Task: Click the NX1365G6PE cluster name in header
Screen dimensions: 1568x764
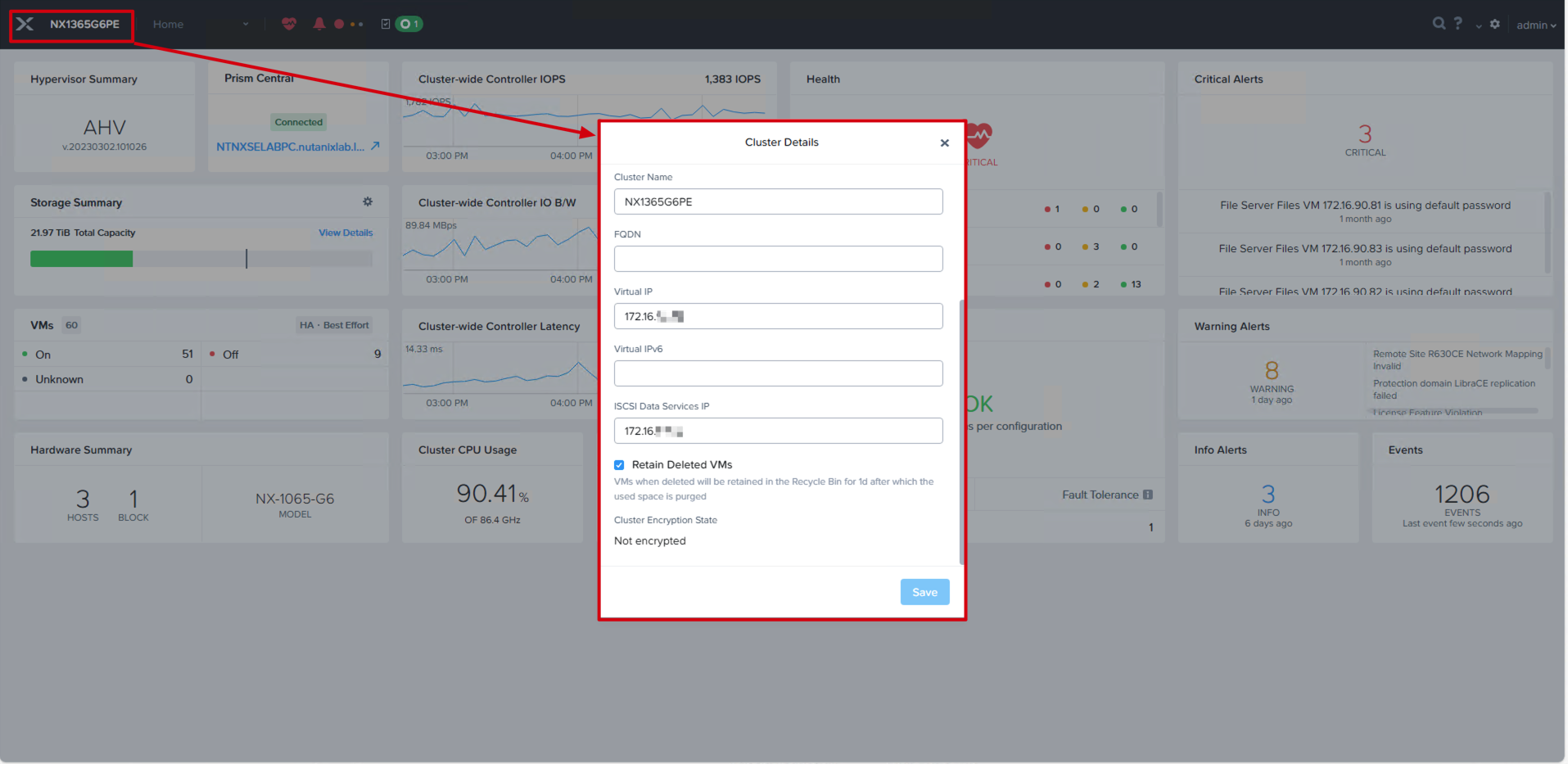Action: click(84, 25)
